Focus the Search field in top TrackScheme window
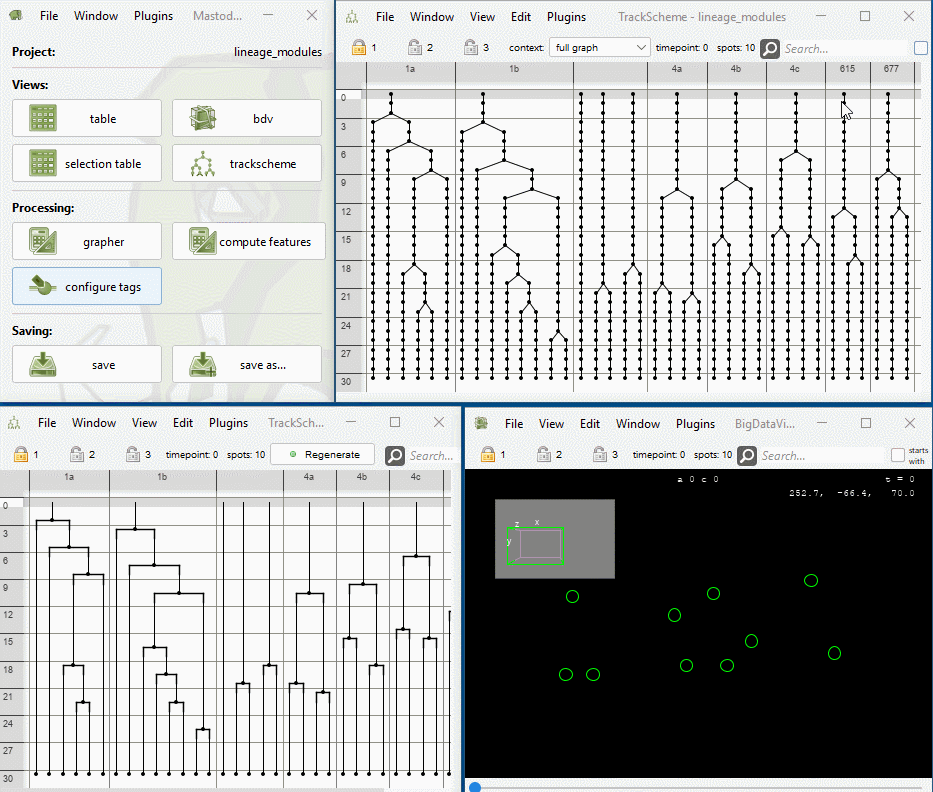Screen dimensions: 933x792 click(845, 49)
